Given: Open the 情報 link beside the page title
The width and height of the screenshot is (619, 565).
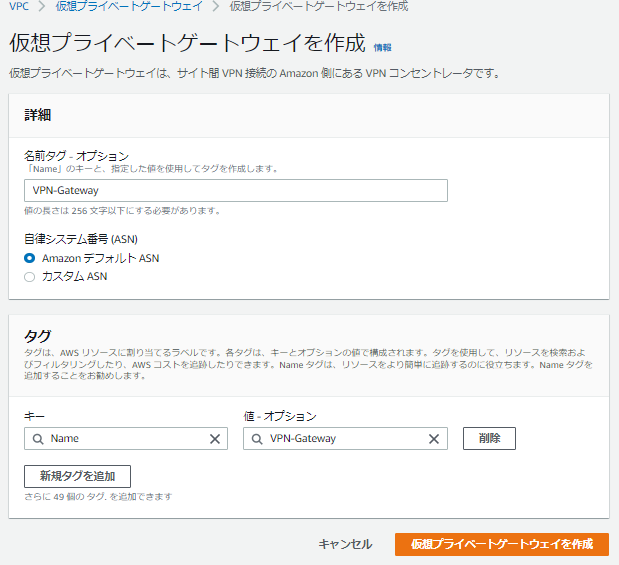Looking at the screenshot, I should pos(382,47).
